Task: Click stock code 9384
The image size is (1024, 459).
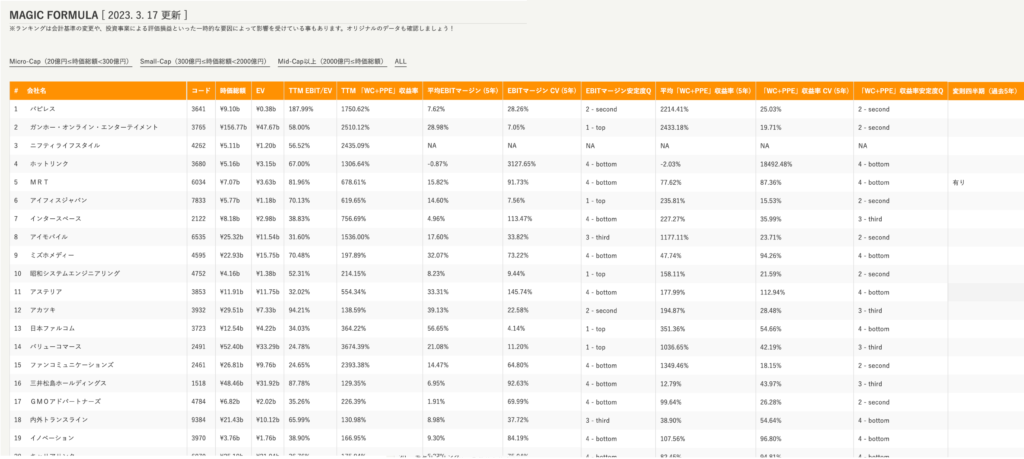Action: tap(199, 420)
